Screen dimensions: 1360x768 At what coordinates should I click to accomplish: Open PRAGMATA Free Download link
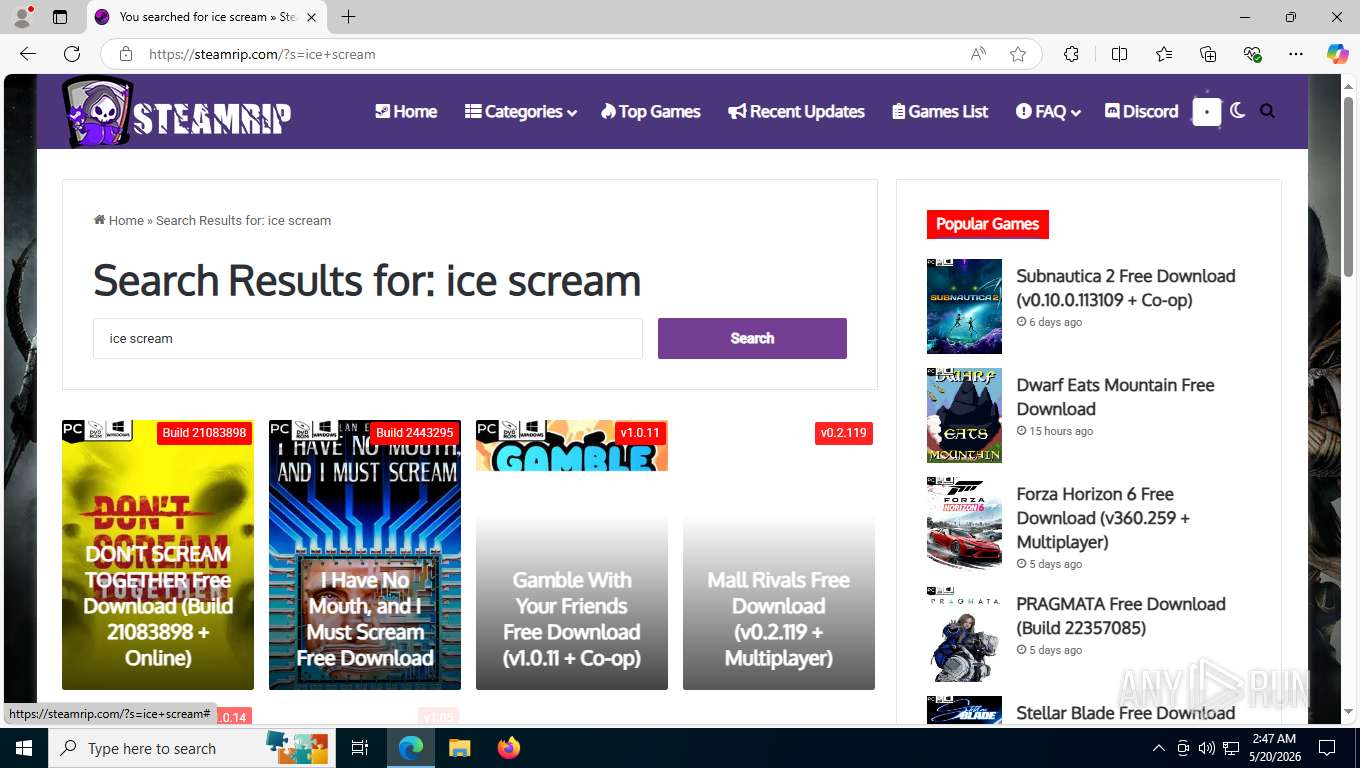tap(1121, 616)
